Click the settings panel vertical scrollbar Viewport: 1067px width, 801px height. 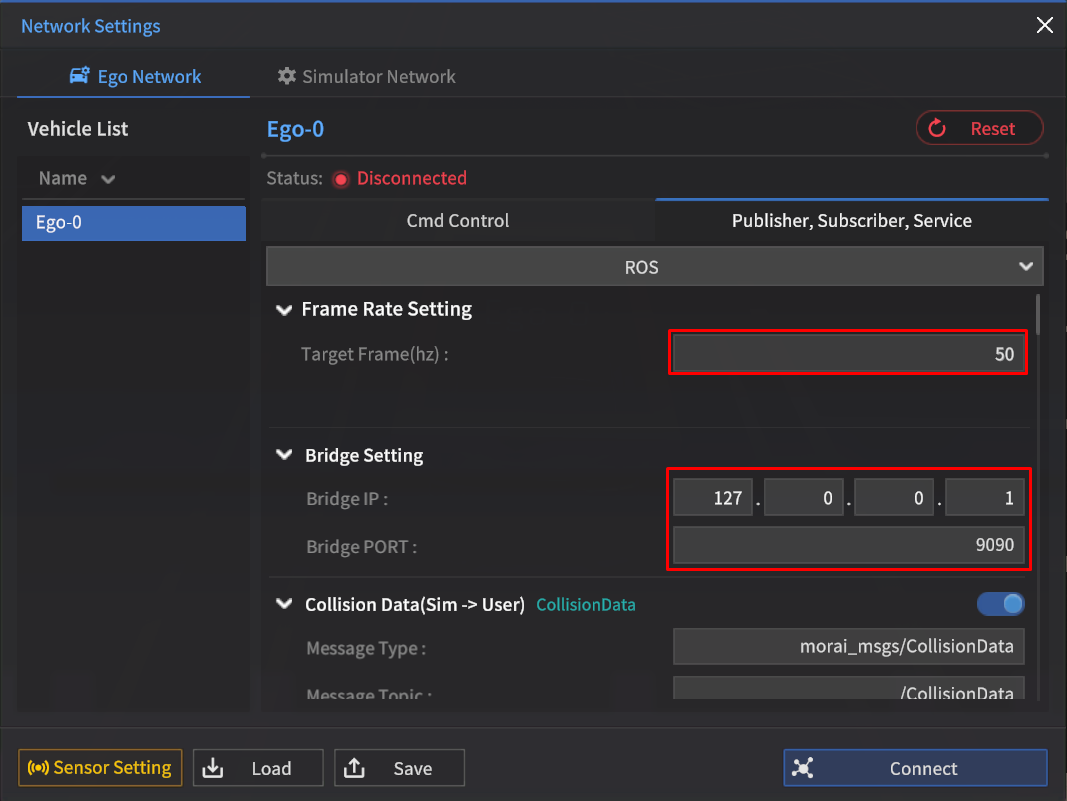1039,314
